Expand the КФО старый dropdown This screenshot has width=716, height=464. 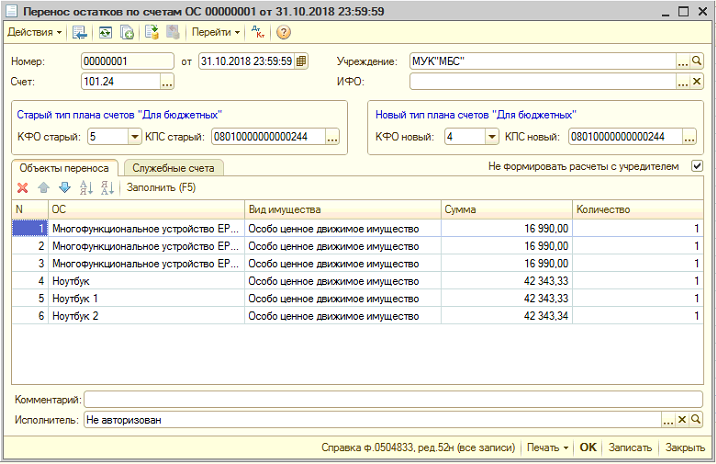[x=135, y=137]
